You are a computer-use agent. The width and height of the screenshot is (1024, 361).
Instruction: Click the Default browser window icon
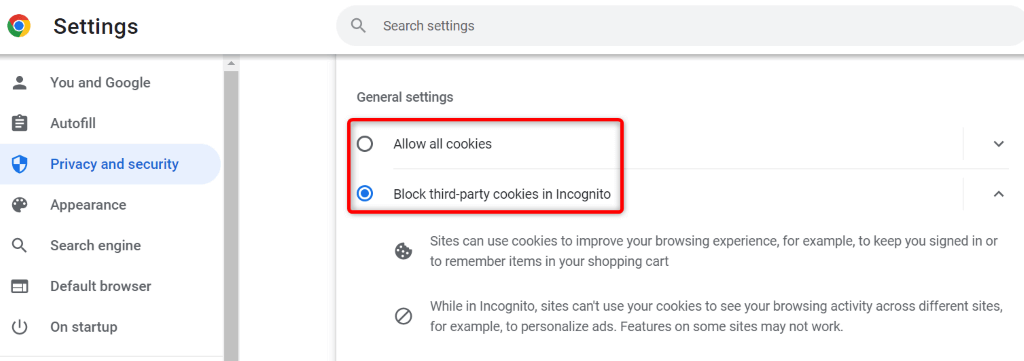[x=20, y=286]
